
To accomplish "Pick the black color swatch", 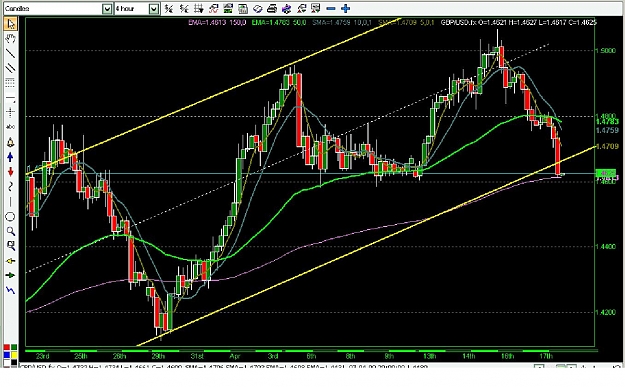I will click(x=14, y=362).
